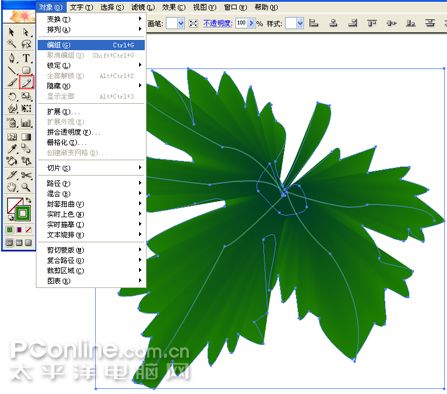
Task: Apply None mode button
Action: click(x=28, y=230)
